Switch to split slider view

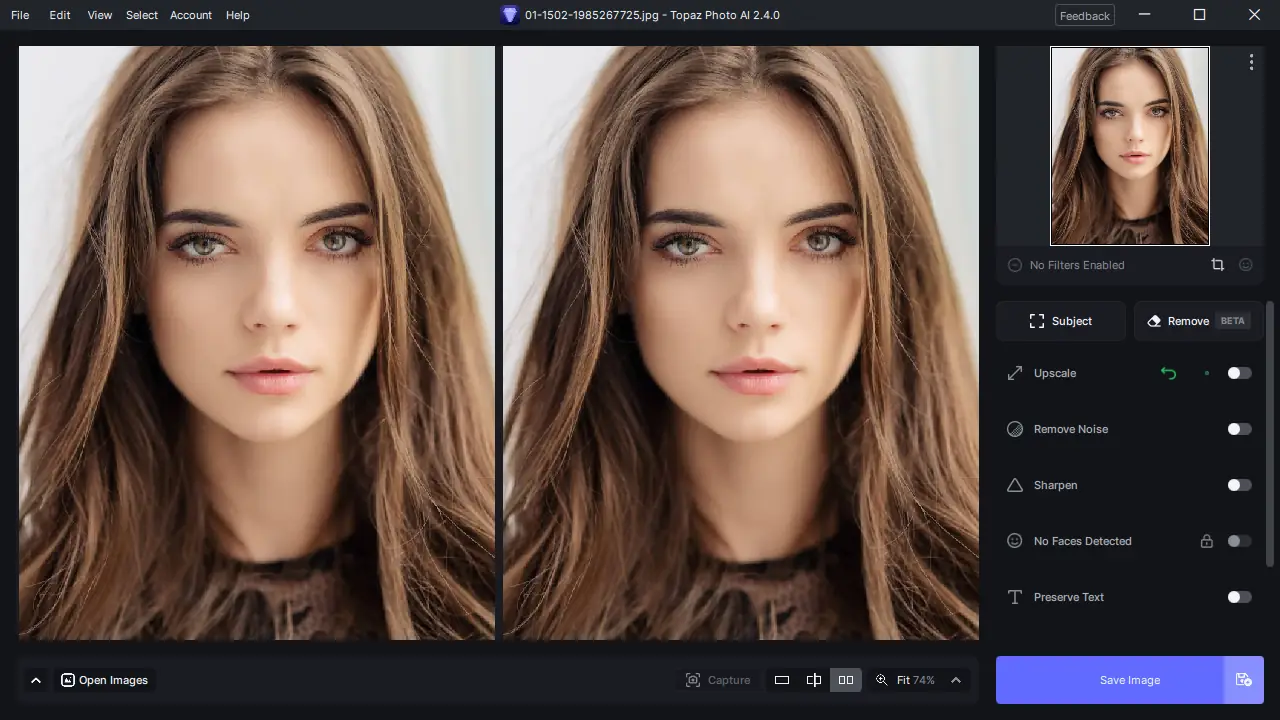click(x=814, y=680)
